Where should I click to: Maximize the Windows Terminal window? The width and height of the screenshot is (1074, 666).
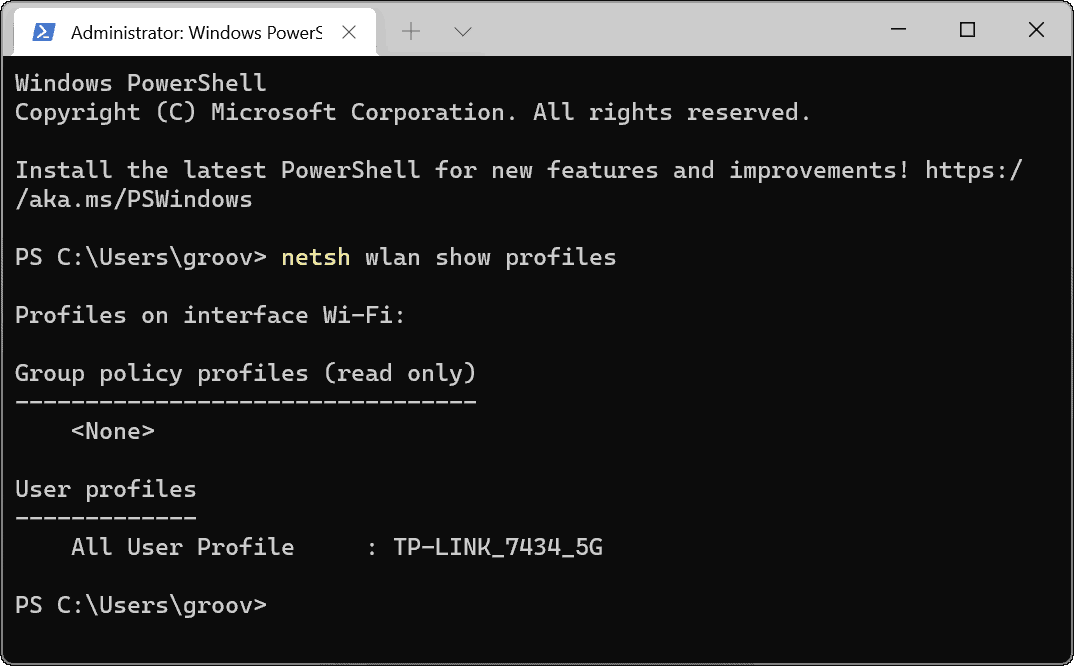point(966,30)
